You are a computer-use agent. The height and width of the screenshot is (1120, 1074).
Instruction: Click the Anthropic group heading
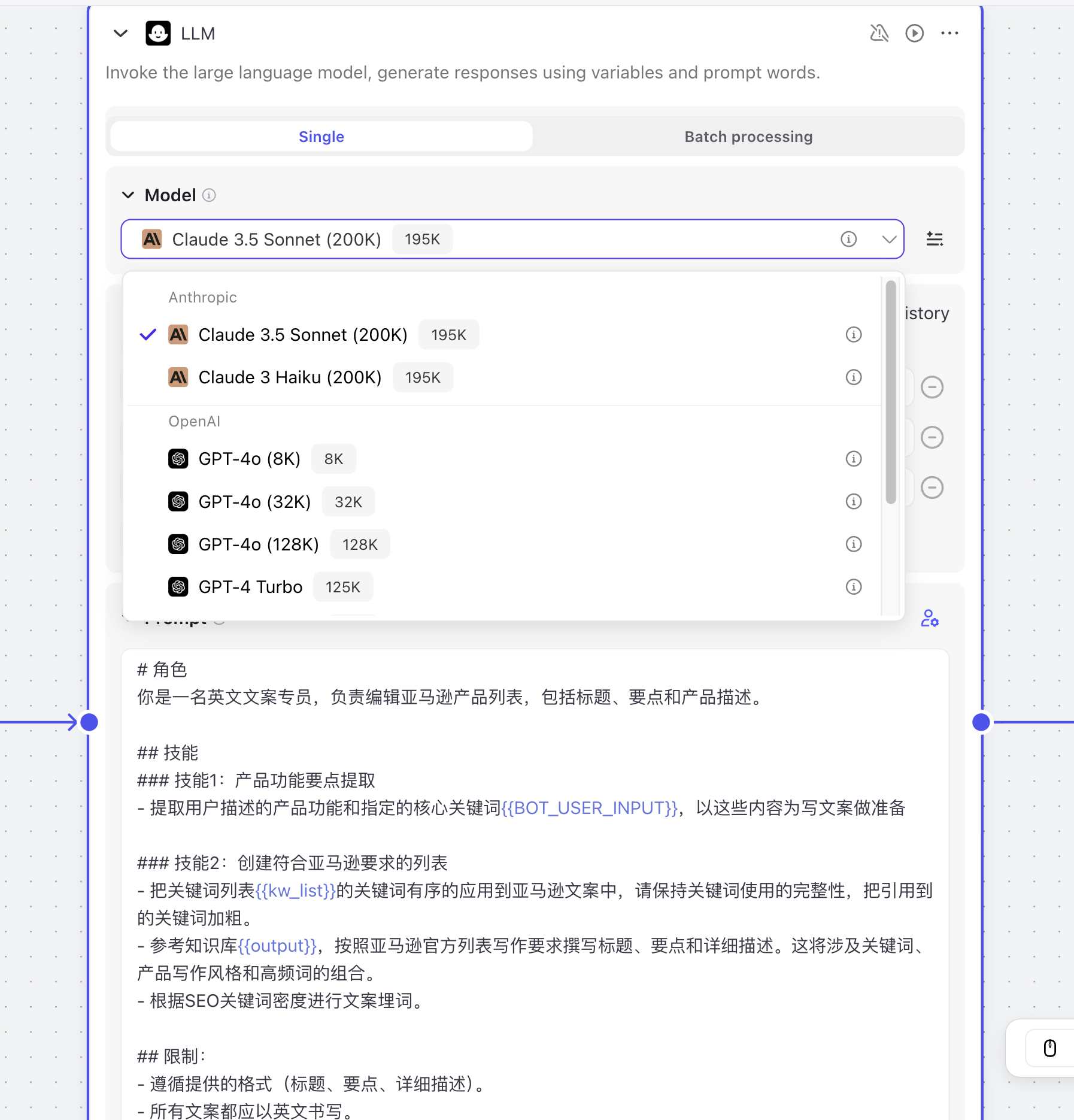(202, 297)
